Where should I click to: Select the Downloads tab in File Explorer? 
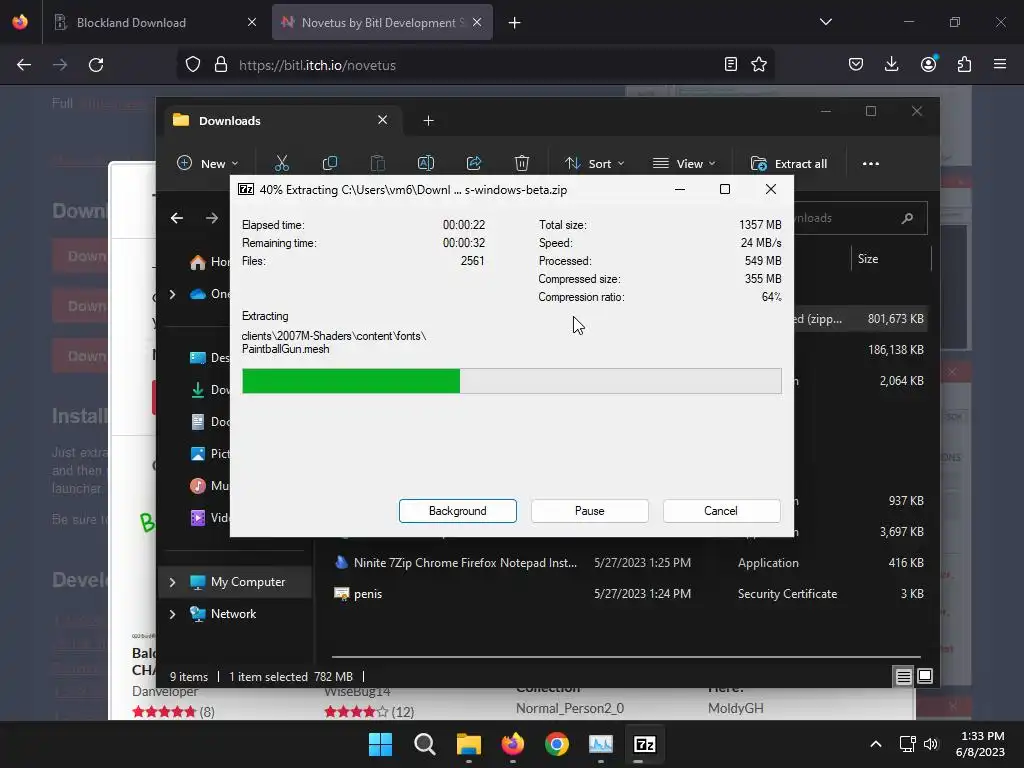[x=281, y=120]
